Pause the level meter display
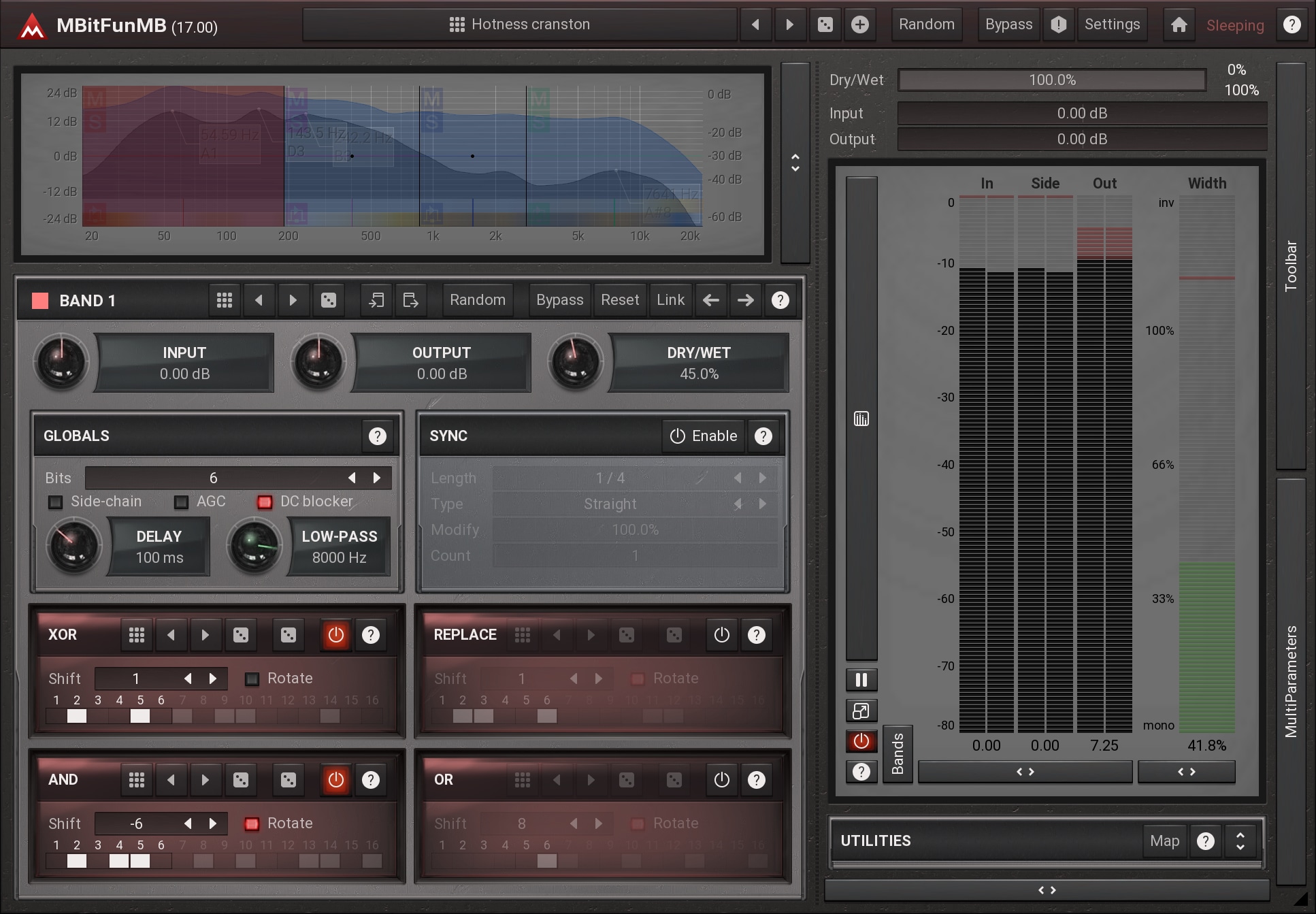The image size is (1316, 914). [861, 679]
